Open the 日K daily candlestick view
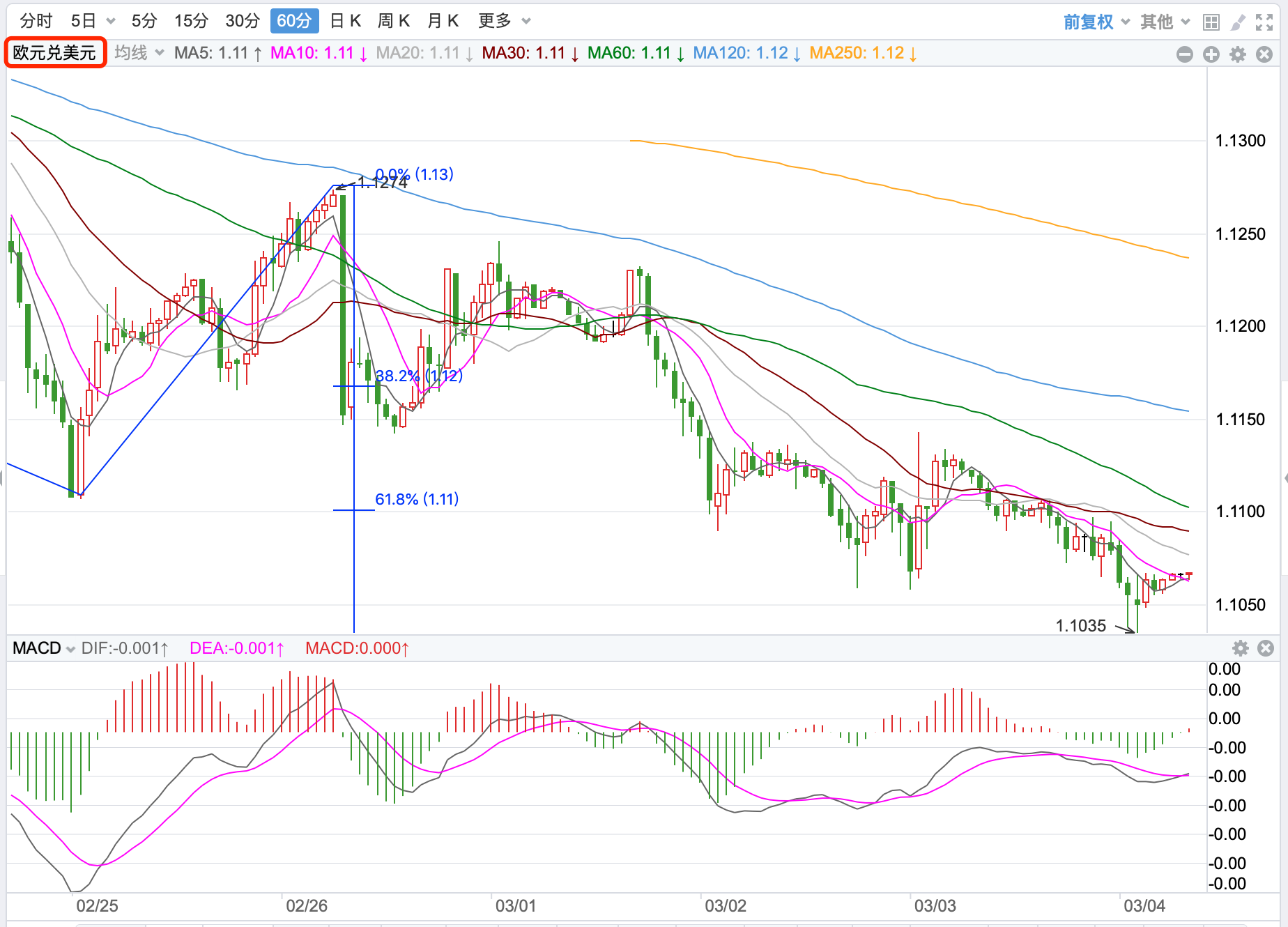The image size is (1288, 927). click(x=346, y=21)
